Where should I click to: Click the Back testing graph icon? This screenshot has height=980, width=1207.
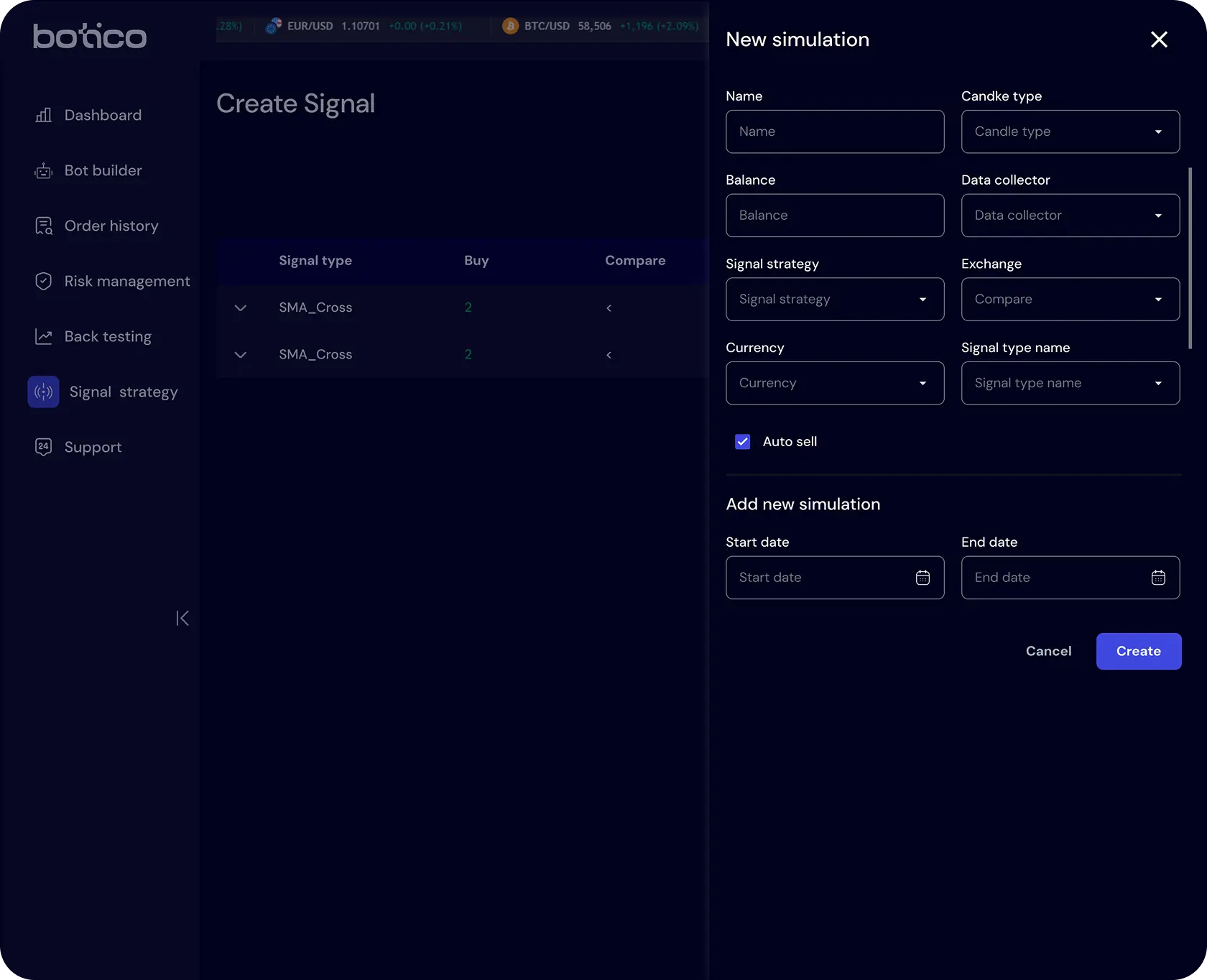(43, 336)
